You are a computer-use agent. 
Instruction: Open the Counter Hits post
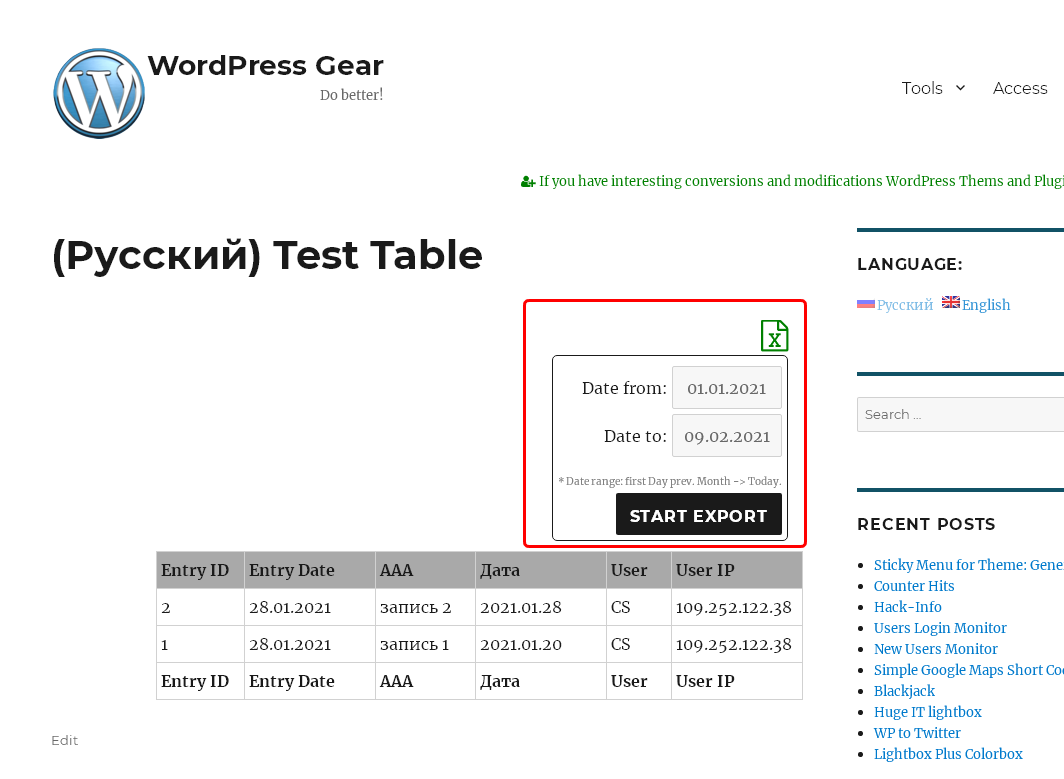click(913, 586)
